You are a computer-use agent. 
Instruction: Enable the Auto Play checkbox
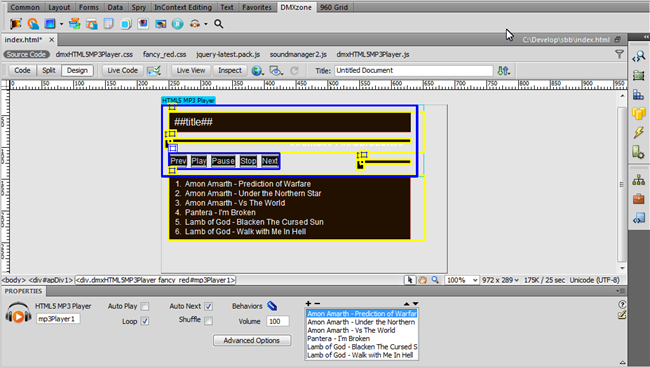(145, 306)
